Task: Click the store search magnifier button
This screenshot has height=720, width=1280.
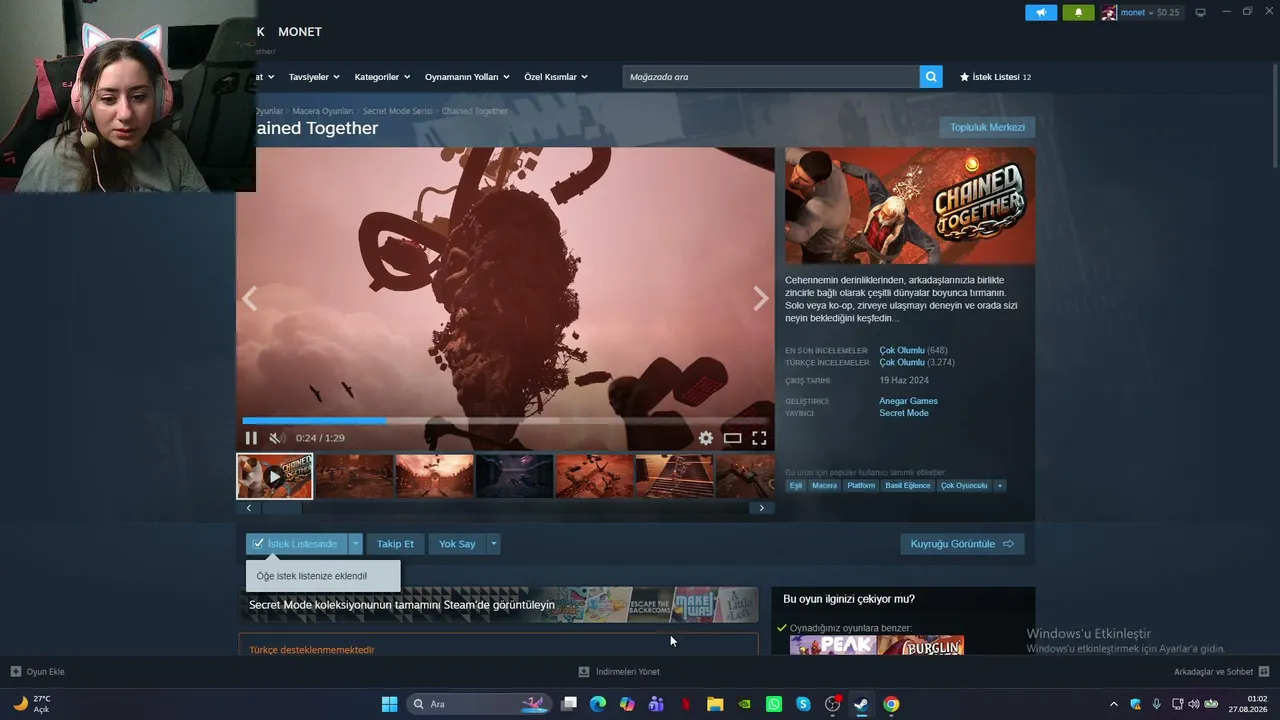Action: [931, 77]
